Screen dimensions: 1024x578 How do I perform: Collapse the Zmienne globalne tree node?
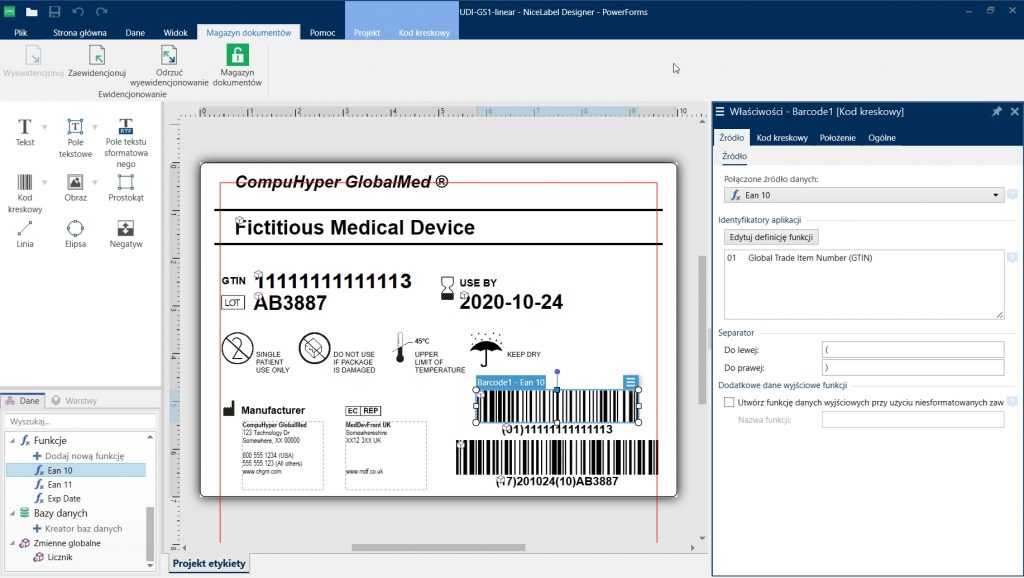click(x=12, y=543)
